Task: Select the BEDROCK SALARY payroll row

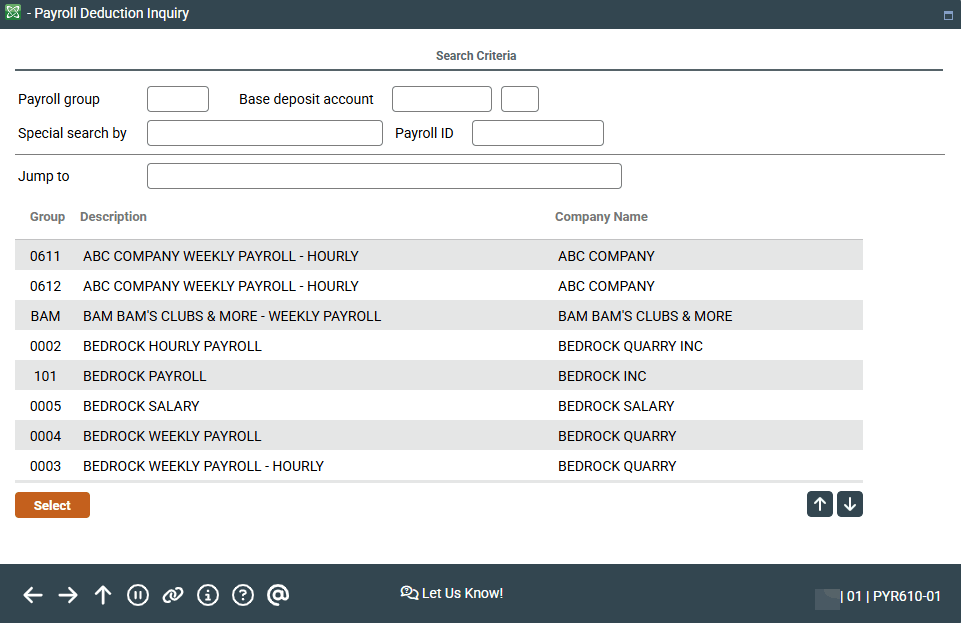Action: [141, 406]
